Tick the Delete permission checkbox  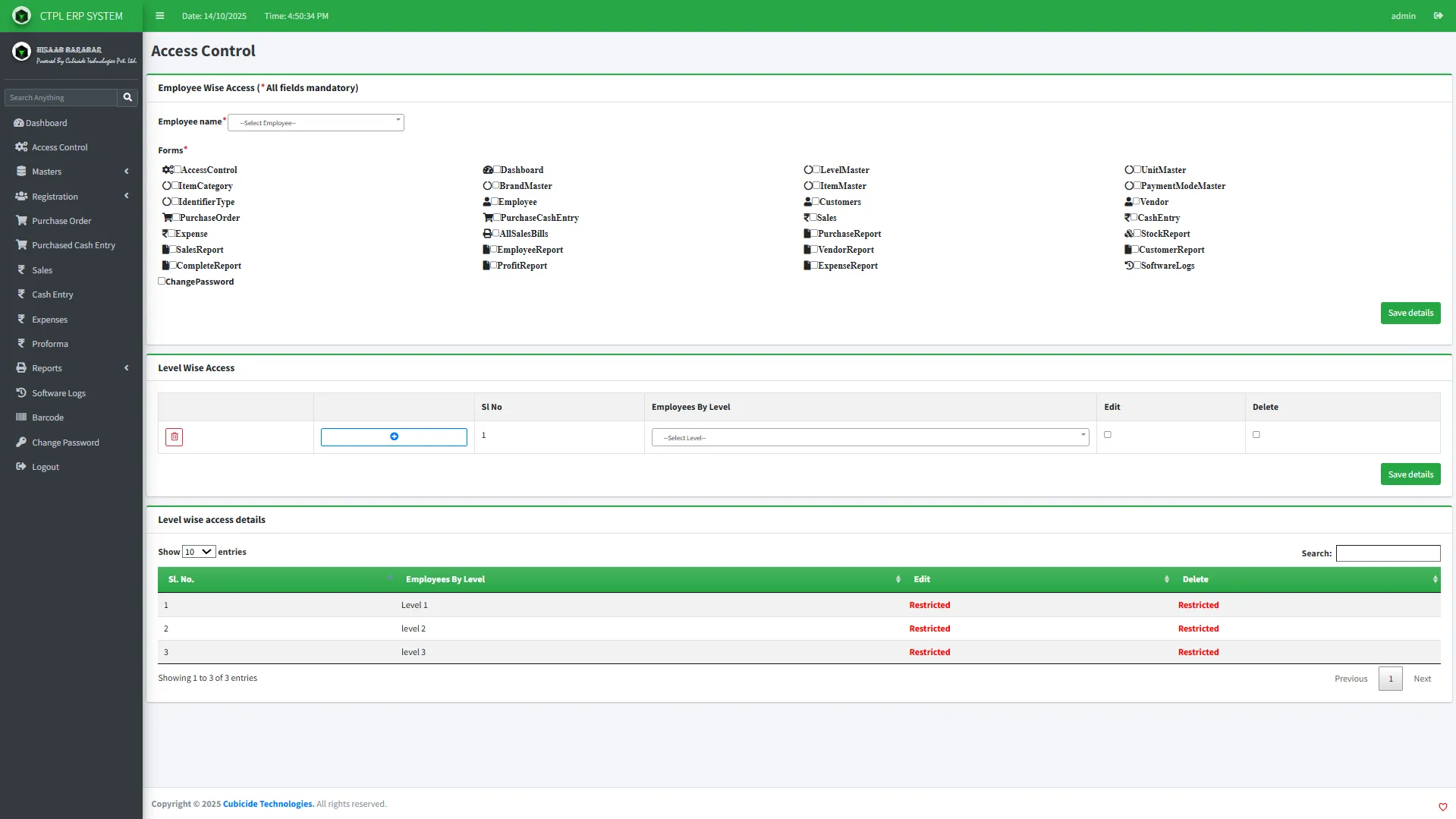(x=1256, y=435)
